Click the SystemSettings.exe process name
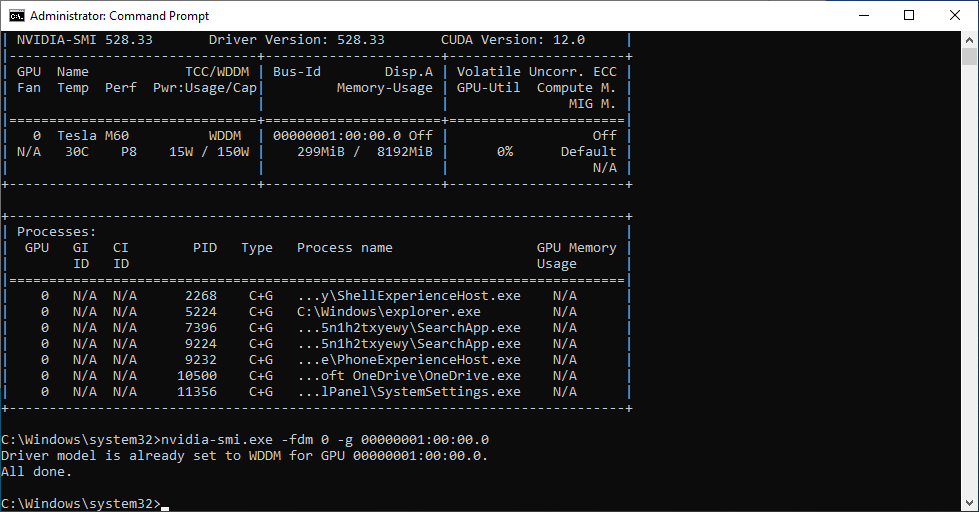Viewport: 979px width, 512px height. tap(409, 392)
